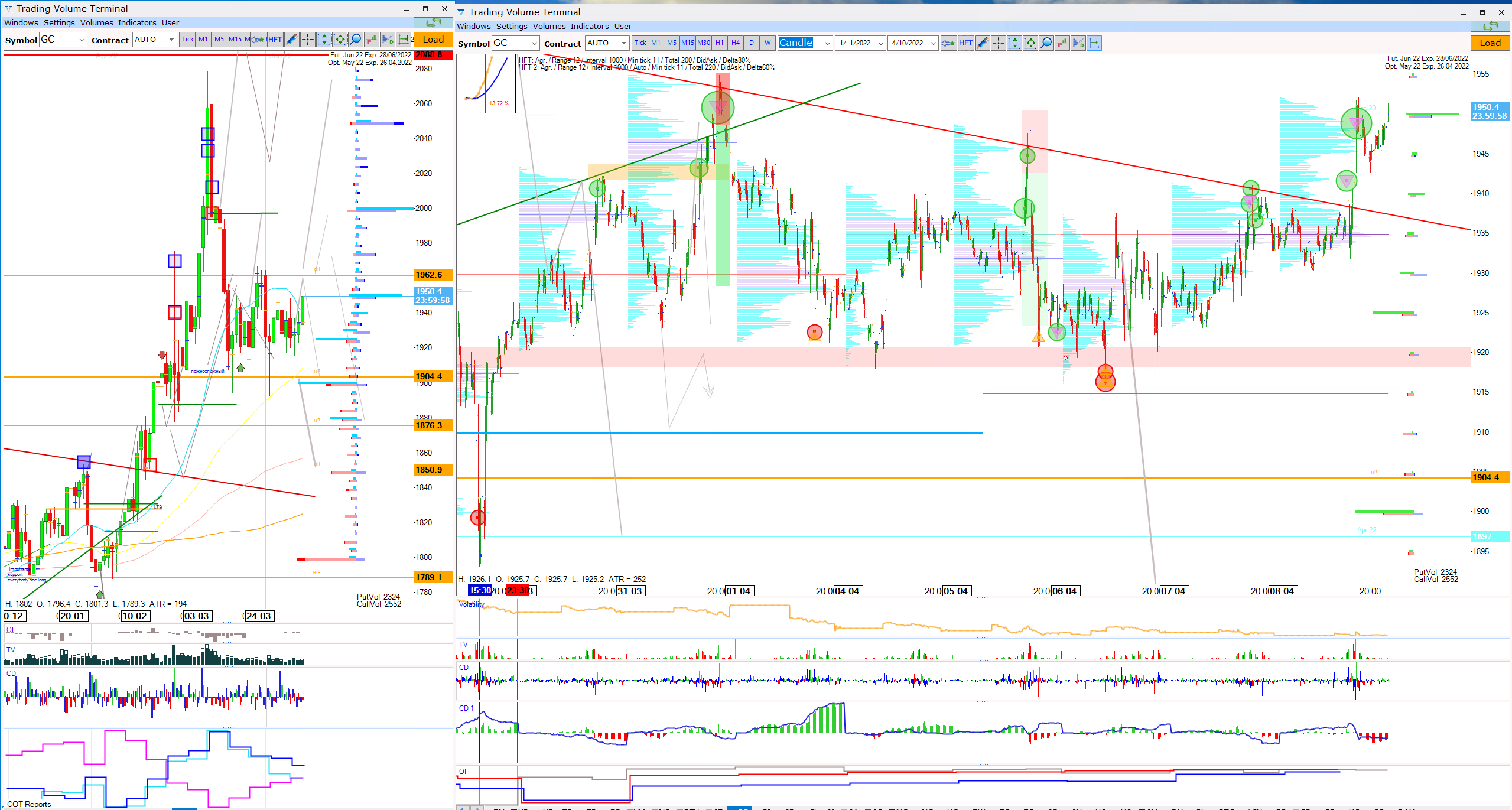This screenshot has height=810, width=1512.
Task: Click the HFT icon in left window toolbar
Action: point(275,40)
